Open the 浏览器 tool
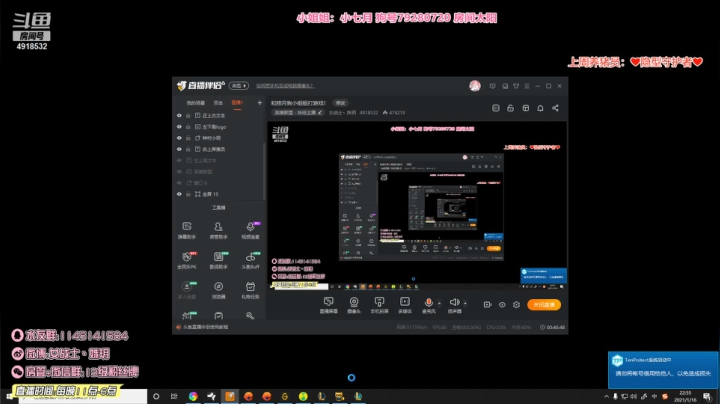The image size is (720, 404). [x=219, y=290]
